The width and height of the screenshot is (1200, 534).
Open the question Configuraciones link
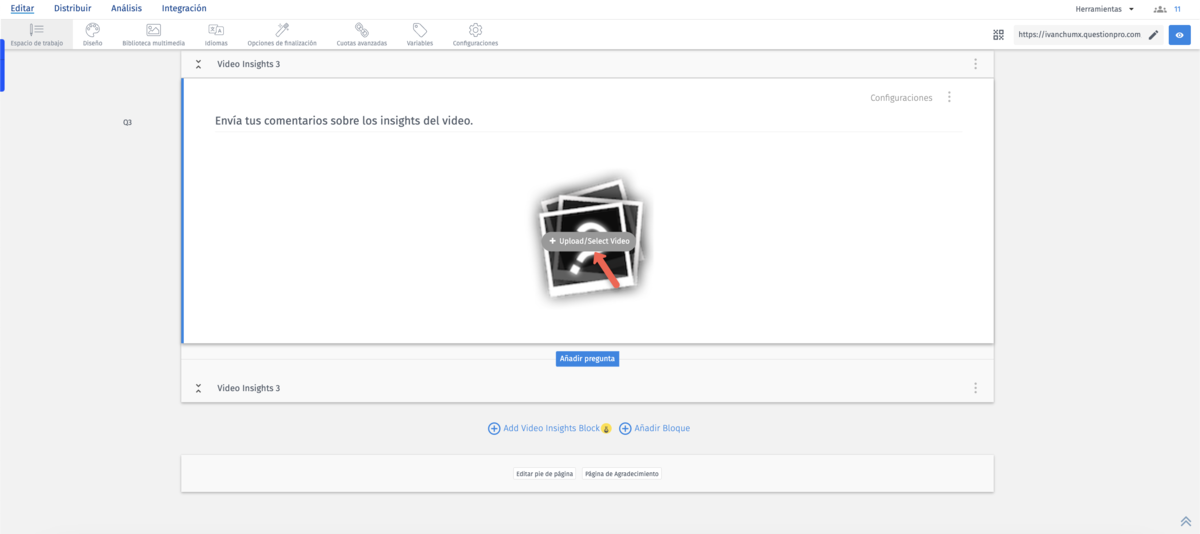coord(901,98)
